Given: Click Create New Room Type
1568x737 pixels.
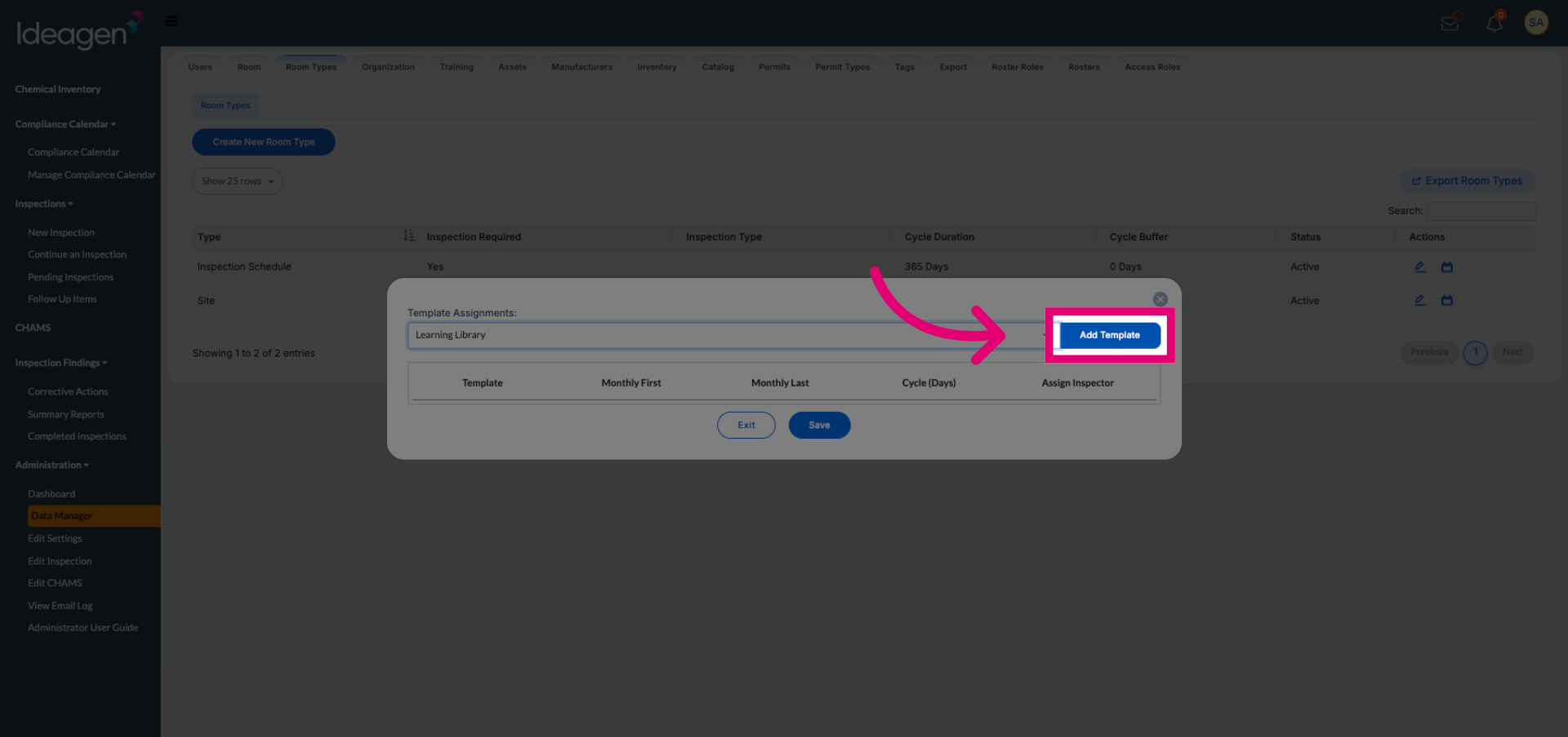Looking at the screenshot, I should [x=264, y=142].
